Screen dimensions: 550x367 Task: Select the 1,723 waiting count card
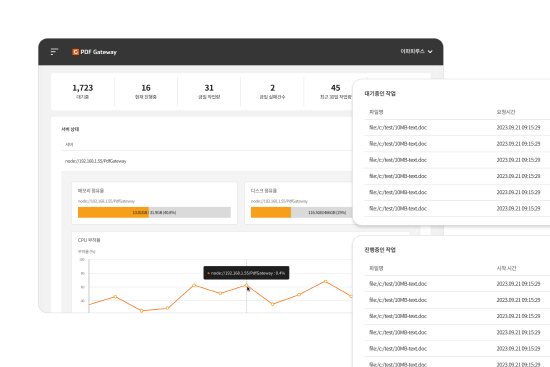point(83,91)
